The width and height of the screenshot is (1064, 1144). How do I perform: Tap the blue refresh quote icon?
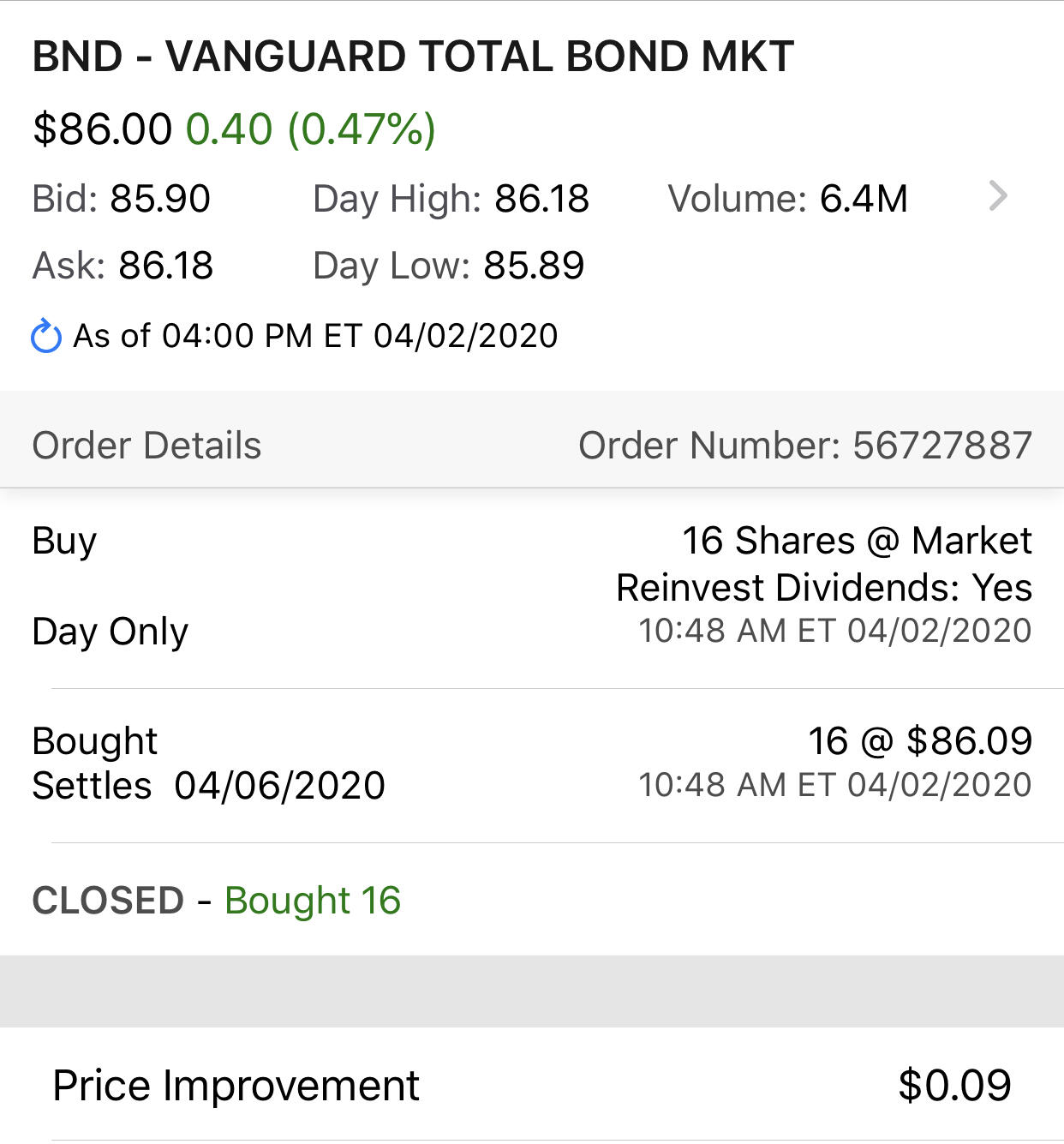tap(46, 336)
